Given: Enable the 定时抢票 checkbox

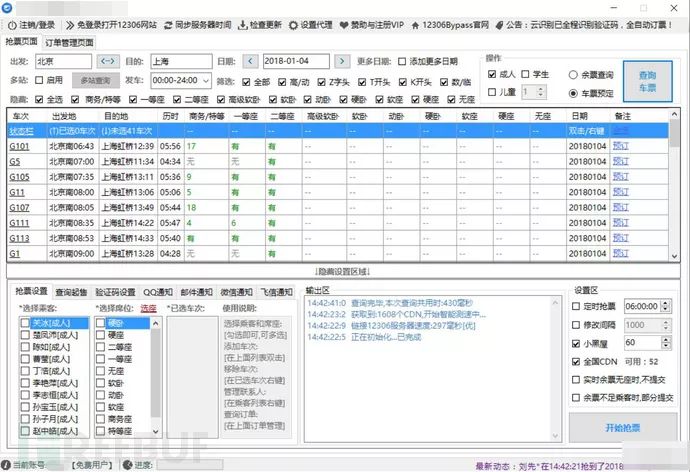Looking at the screenshot, I should tap(576, 306).
